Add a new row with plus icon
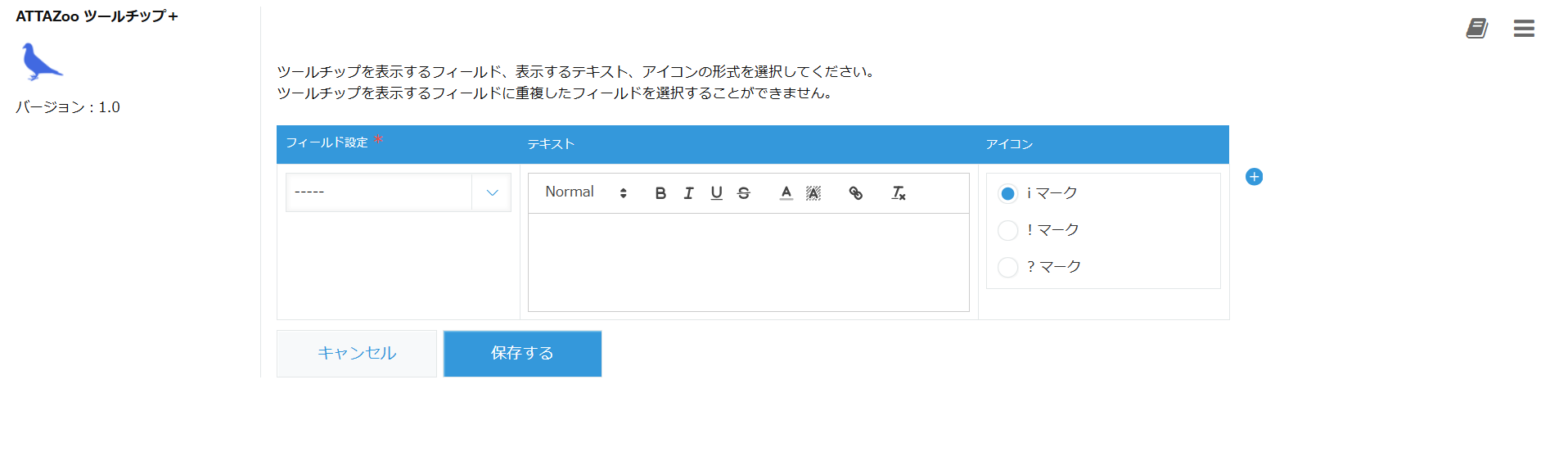Image resolution: width=1568 pixels, height=461 pixels. pos(1254,177)
